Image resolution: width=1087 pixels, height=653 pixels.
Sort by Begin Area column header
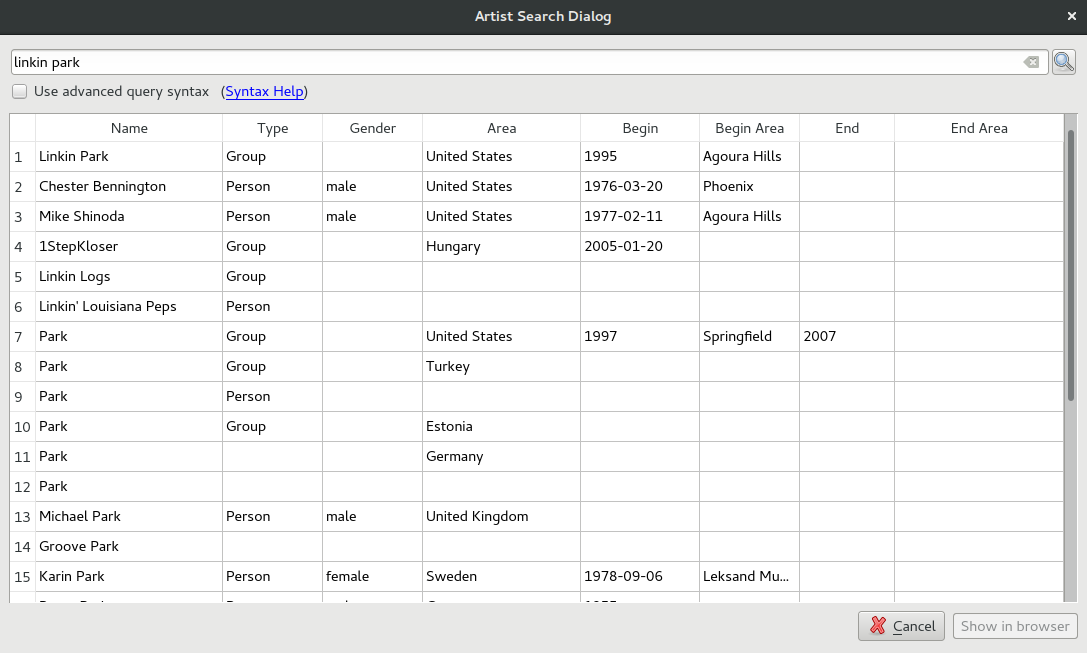pos(749,128)
